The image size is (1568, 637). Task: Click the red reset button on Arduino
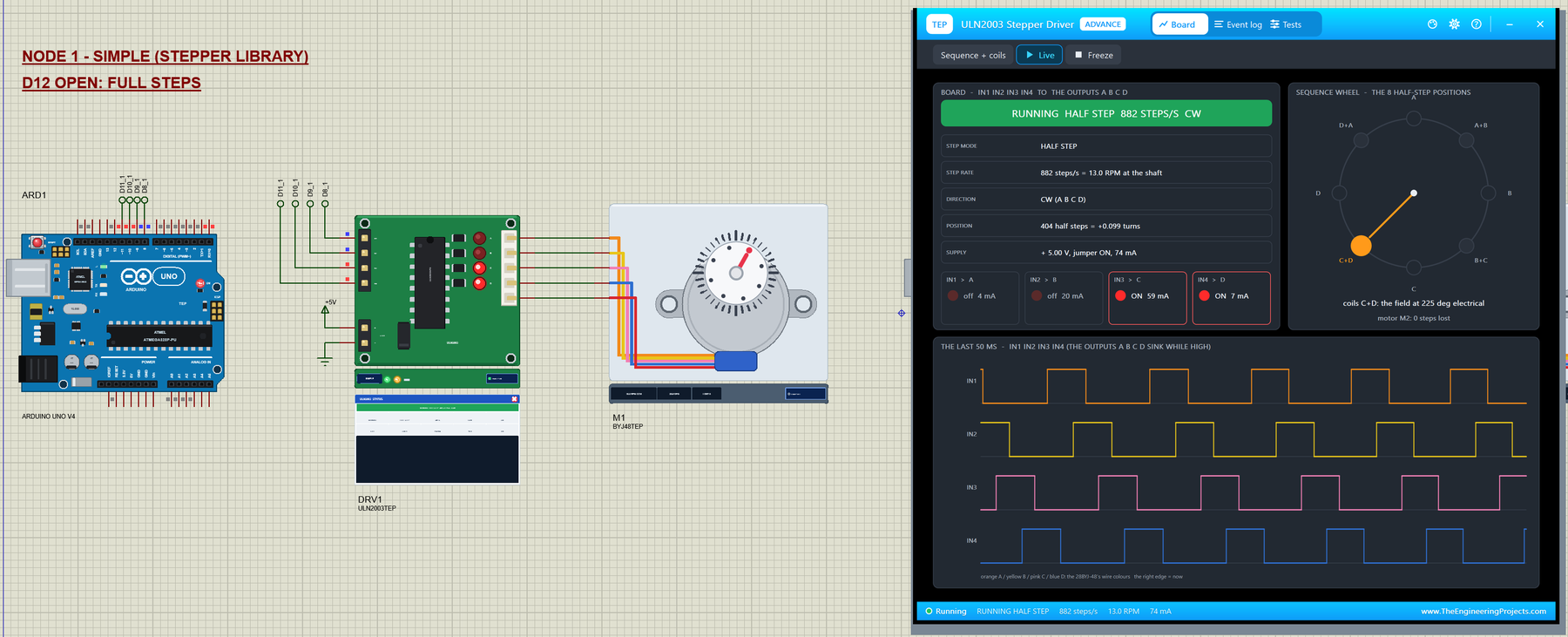tap(37, 242)
